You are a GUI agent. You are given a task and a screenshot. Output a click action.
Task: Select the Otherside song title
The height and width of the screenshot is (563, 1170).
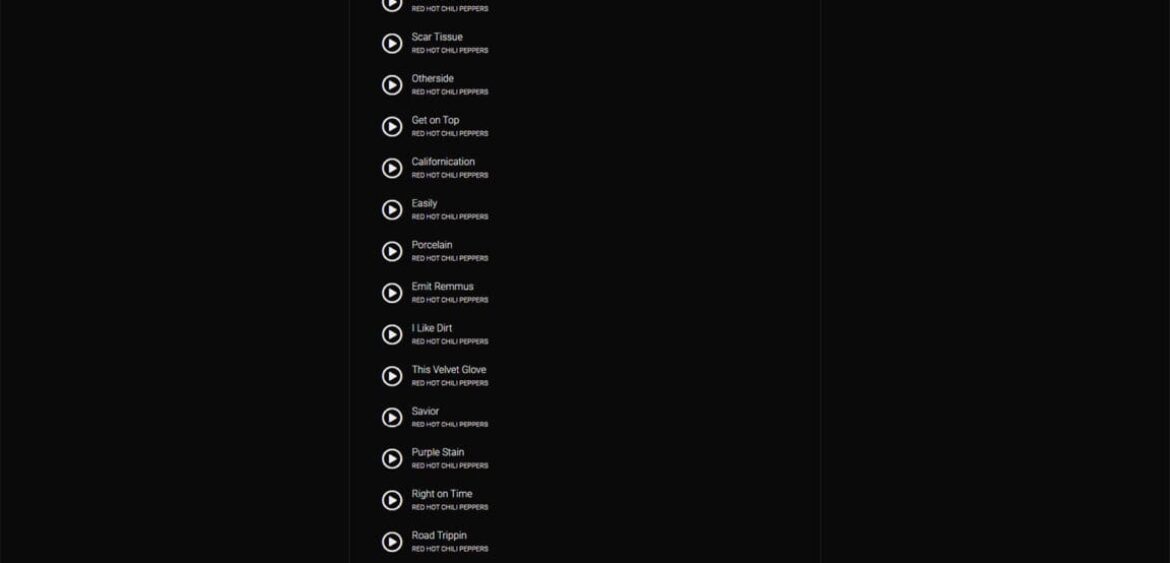pyautogui.click(x=432, y=78)
